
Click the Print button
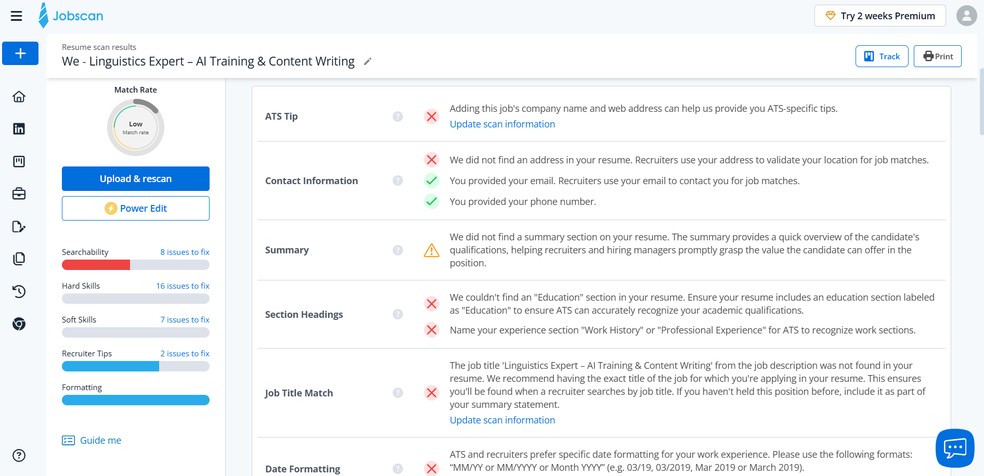[x=938, y=56]
